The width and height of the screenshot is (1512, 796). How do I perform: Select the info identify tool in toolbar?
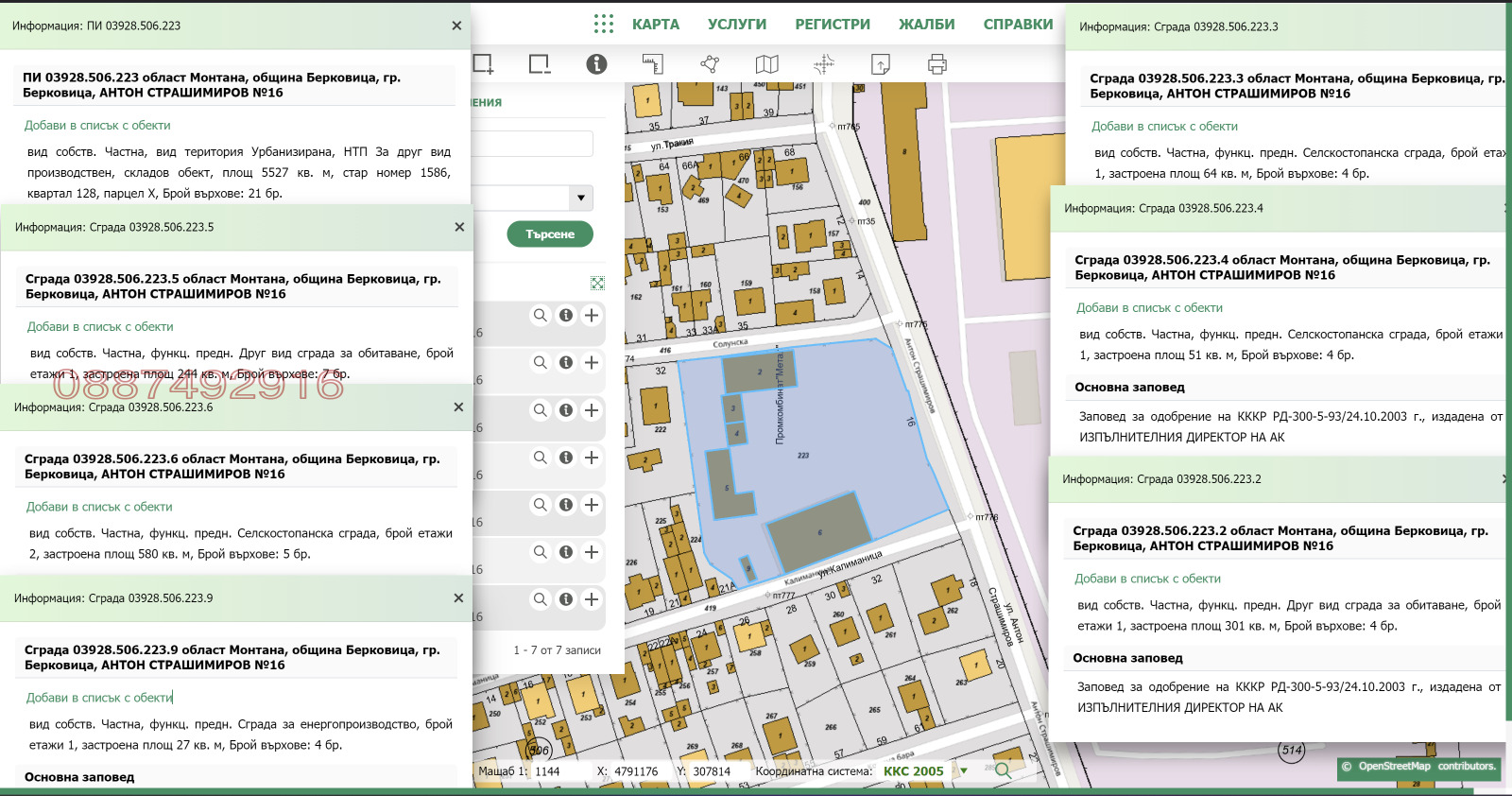(x=596, y=64)
